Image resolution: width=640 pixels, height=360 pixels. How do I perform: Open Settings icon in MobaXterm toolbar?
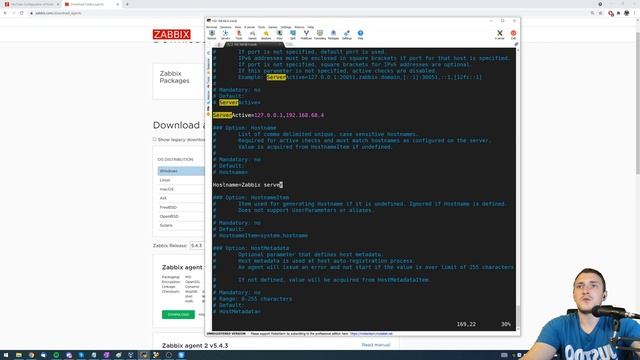tap(347, 35)
